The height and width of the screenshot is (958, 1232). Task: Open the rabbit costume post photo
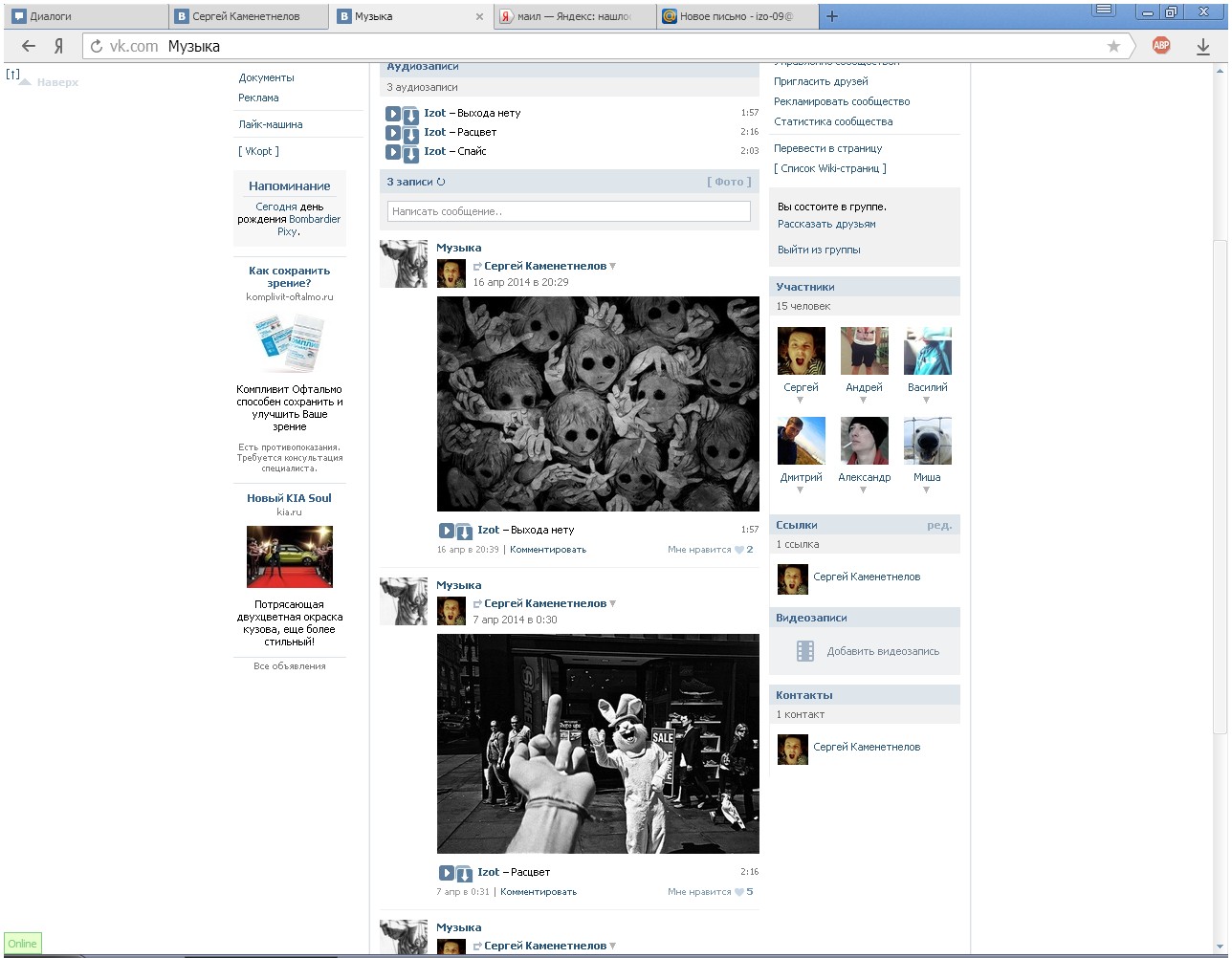(598, 744)
